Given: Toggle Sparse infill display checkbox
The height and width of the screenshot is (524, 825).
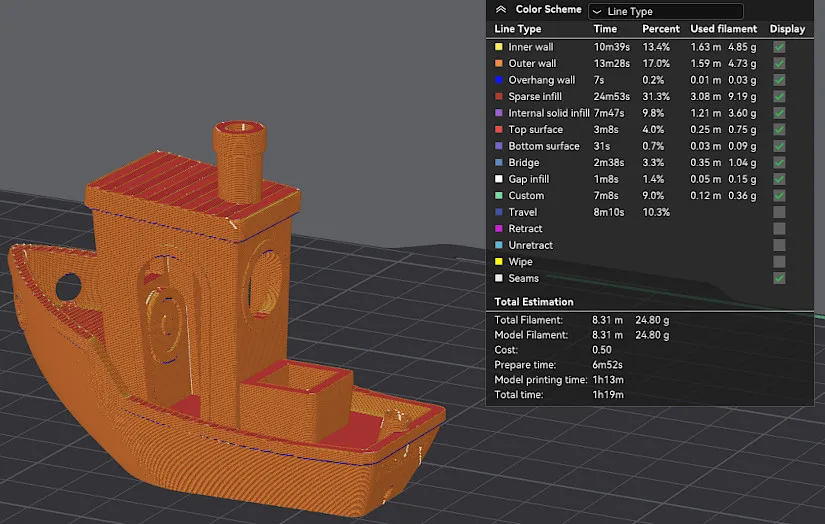Looking at the screenshot, I should tap(779, 96).
